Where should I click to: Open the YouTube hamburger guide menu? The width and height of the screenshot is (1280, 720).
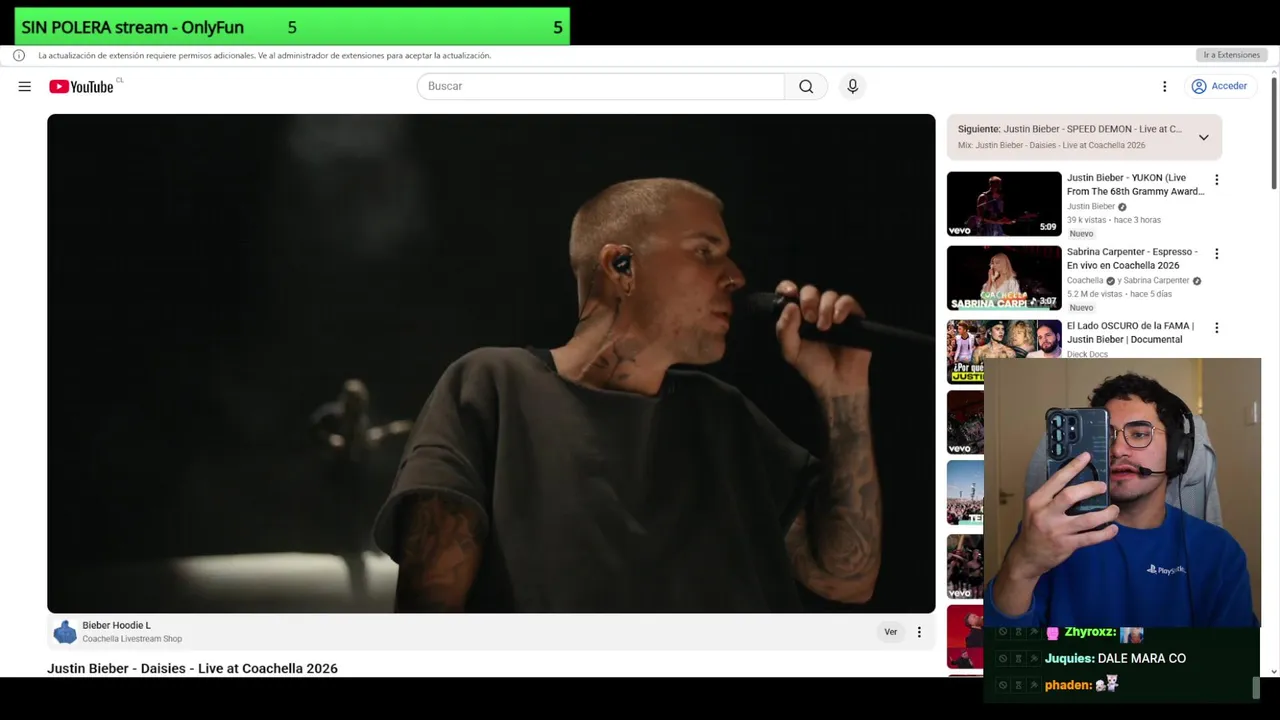24,87
